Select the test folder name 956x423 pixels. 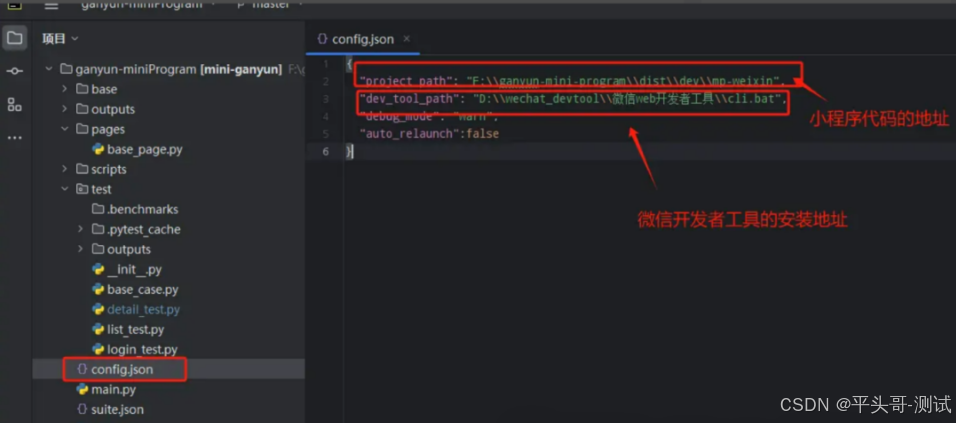pos(101,190)
